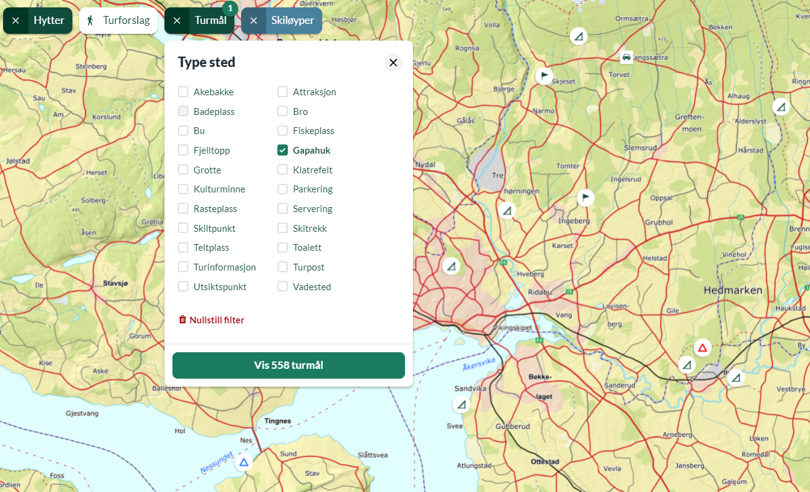Check the Parkering checkbox
Viewport: 810px width, 492px height.
(x=282, y=189)
